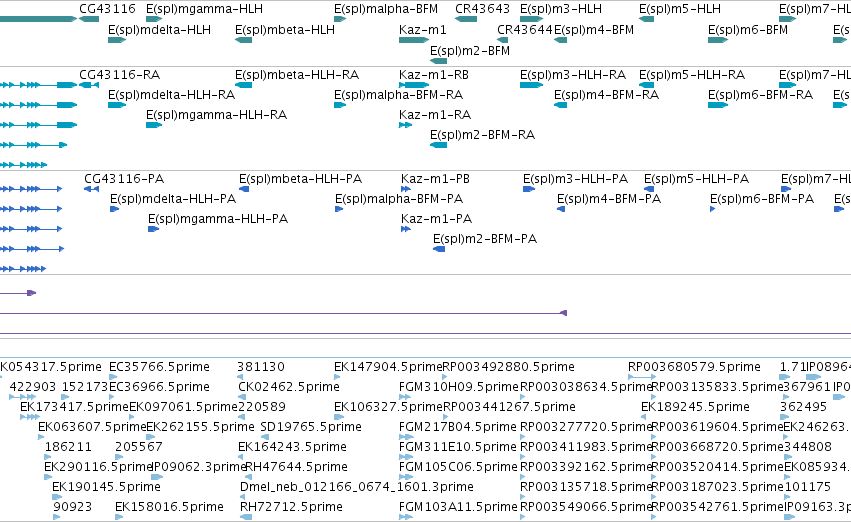Click the E(spl)malpha-BFM-RA transcript label

pos(398,95)
